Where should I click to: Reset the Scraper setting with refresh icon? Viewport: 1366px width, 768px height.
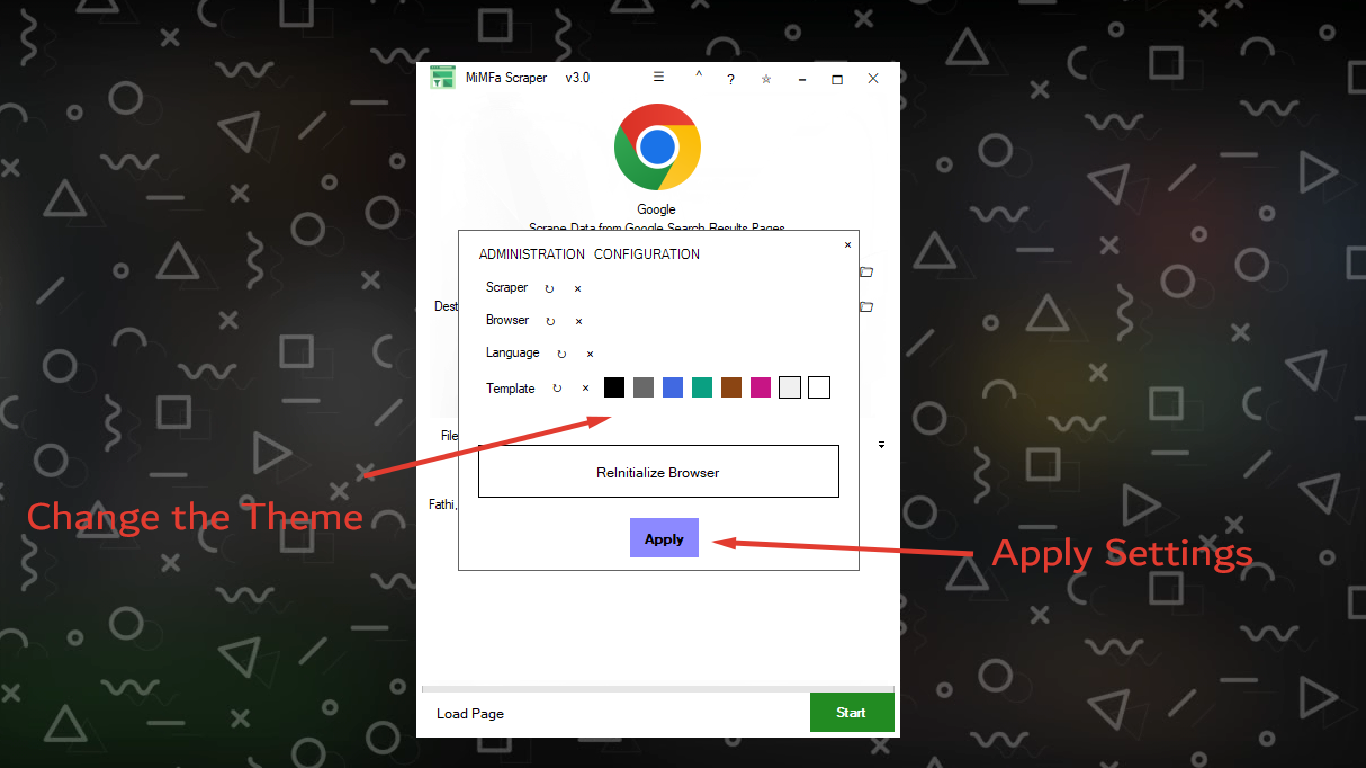pyautogui.click(x=549, y=289)
